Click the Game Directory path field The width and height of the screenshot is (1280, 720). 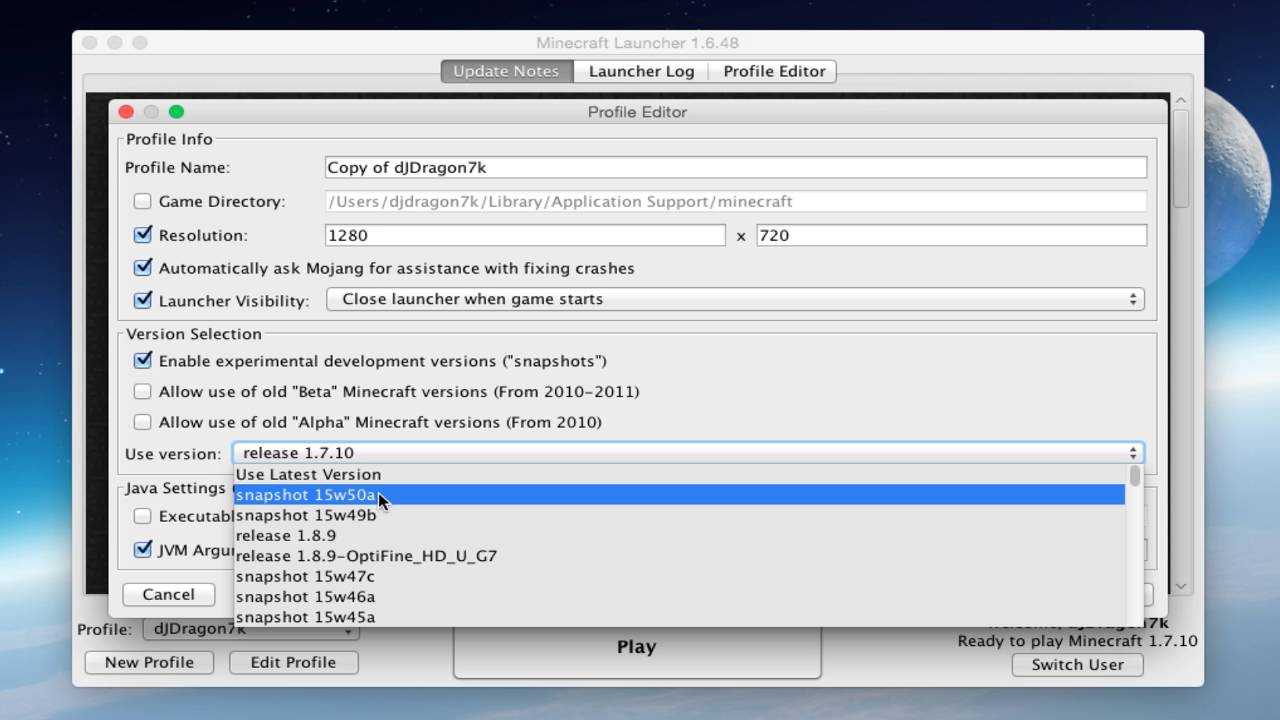(x=736, y=201)
